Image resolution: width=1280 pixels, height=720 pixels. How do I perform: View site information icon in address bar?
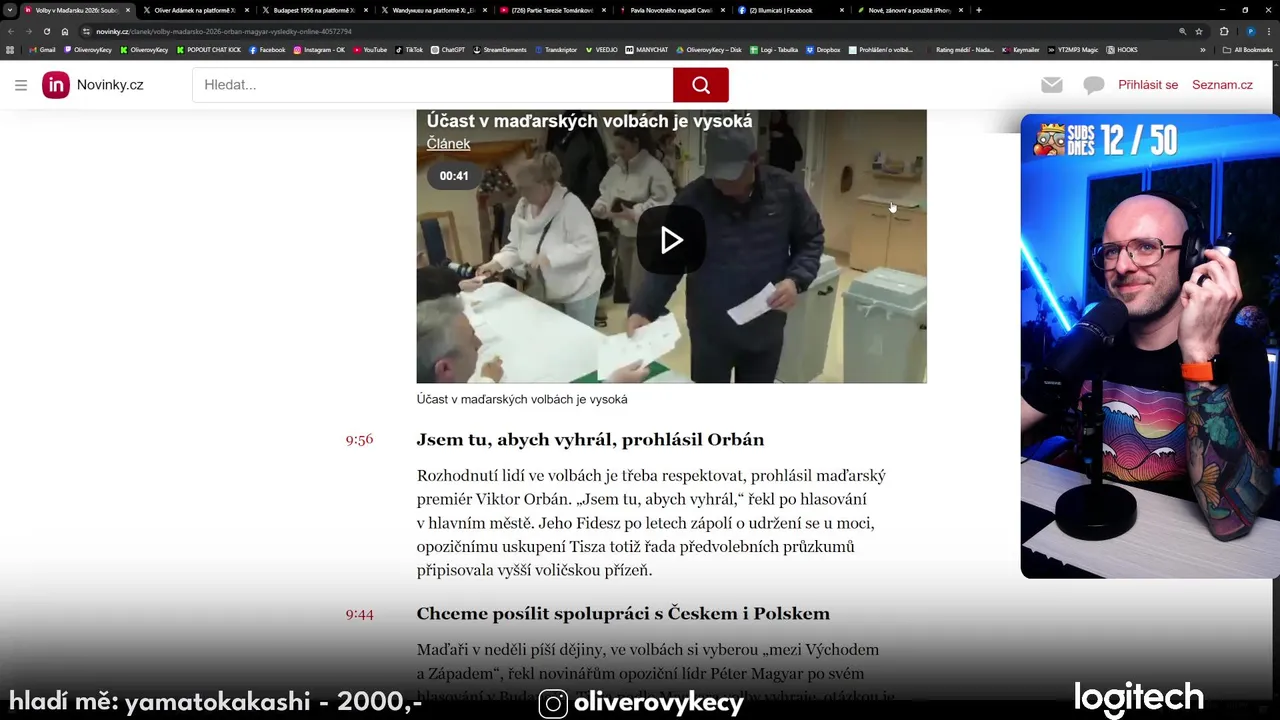[x=87, y=31]
